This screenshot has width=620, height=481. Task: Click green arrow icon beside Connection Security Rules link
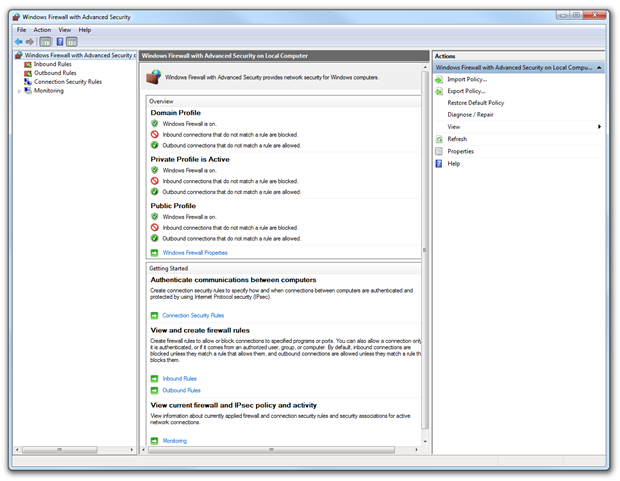click(x=155, y=316)
